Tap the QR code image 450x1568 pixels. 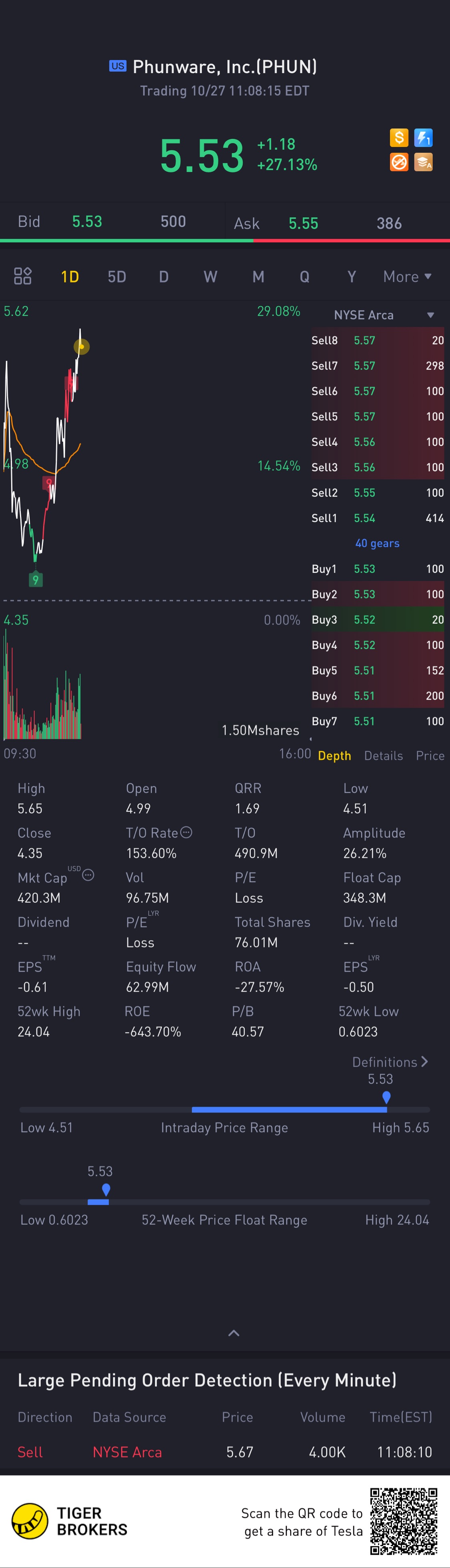point(403,1521)
